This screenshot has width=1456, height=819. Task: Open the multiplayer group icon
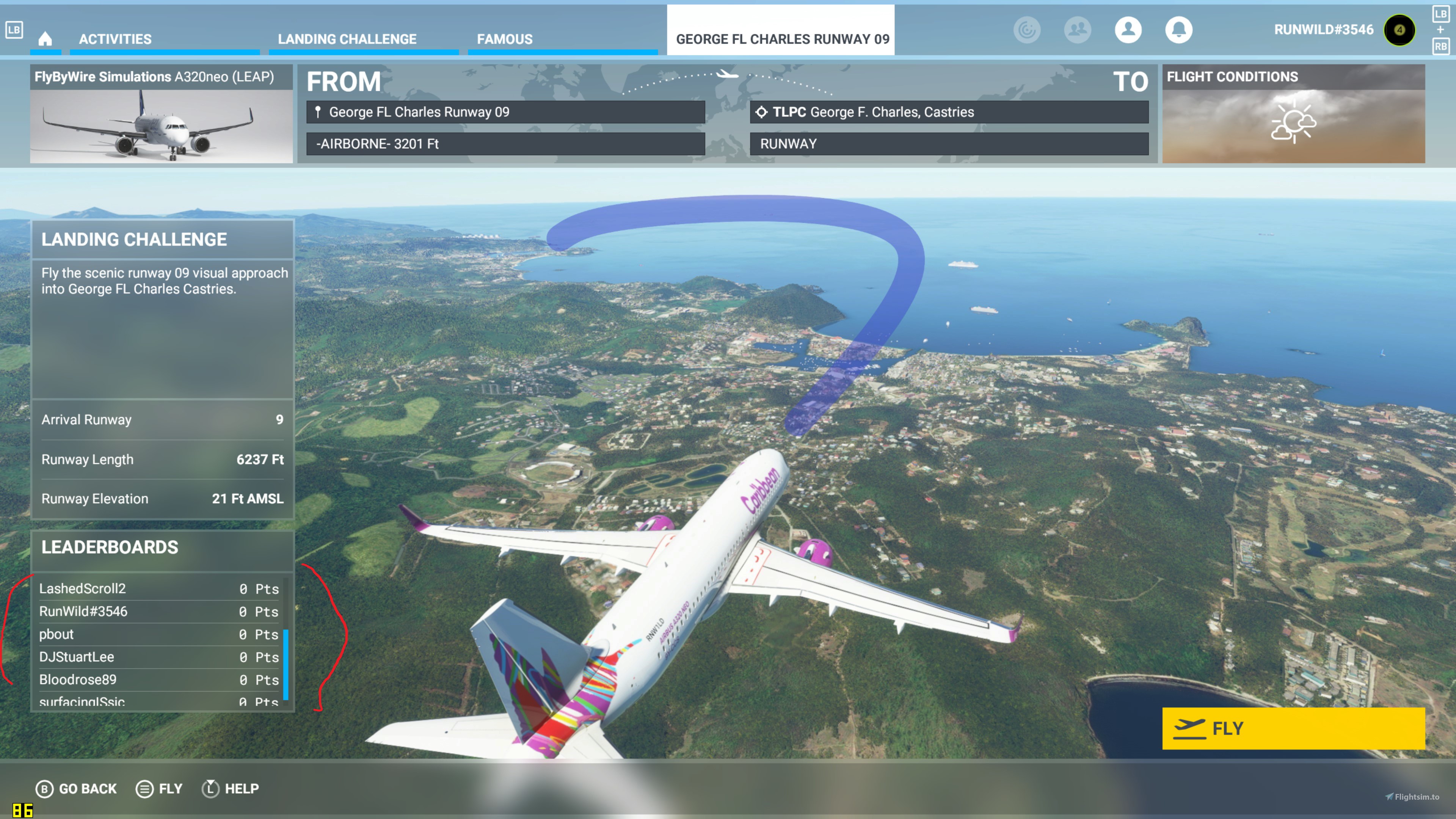[1077, 30]
